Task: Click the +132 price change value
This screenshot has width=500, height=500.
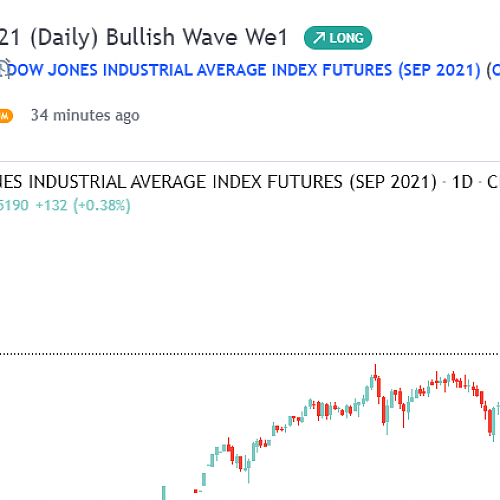Action: (x=52, y=205)
